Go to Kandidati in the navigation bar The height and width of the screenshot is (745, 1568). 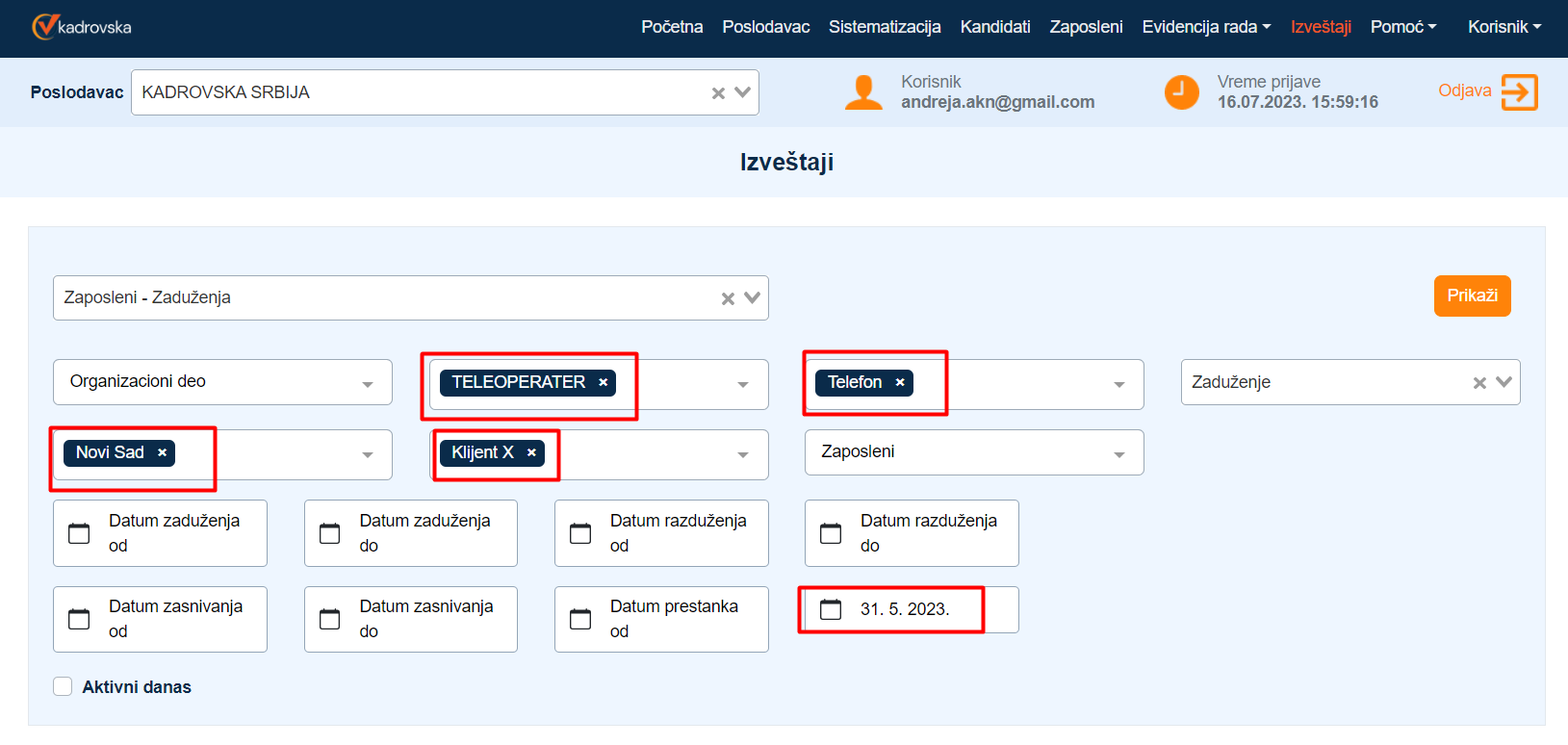click(x=994, y=27)
